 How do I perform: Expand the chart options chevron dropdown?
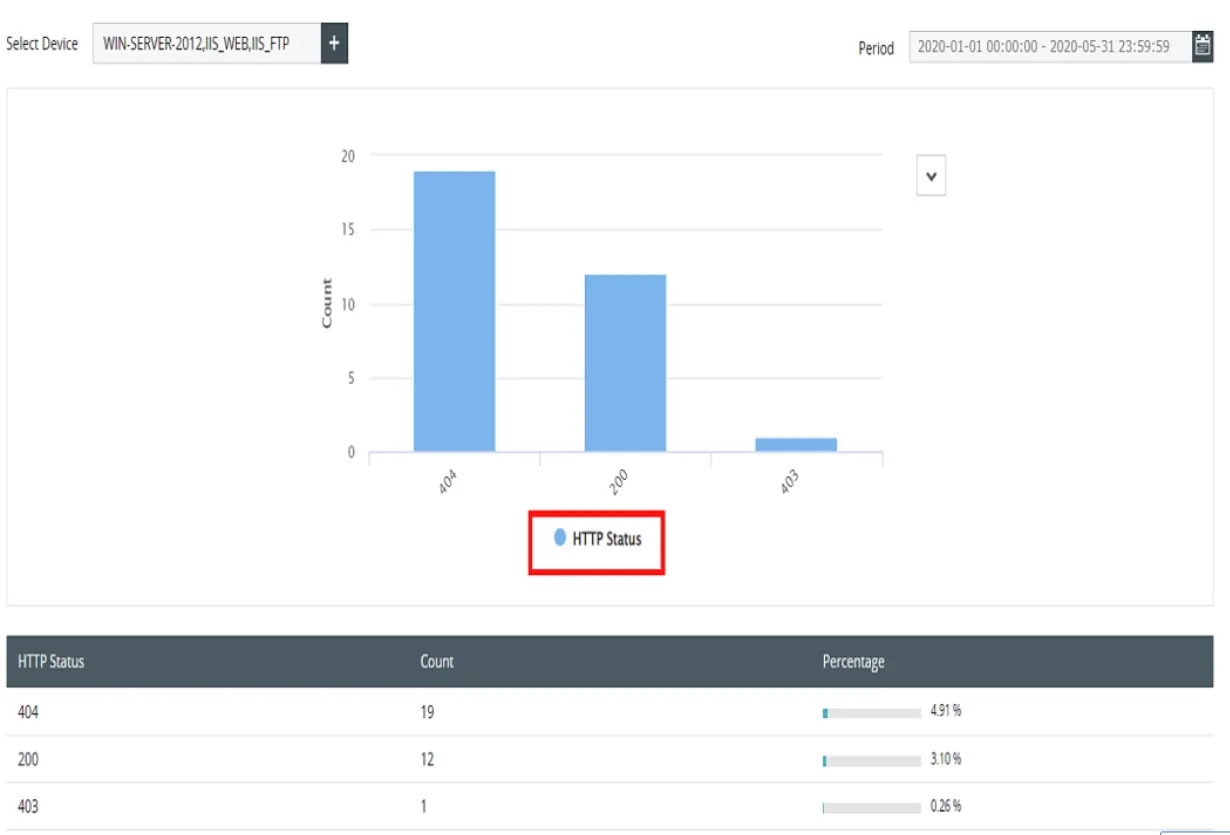(x=931, y=176)
